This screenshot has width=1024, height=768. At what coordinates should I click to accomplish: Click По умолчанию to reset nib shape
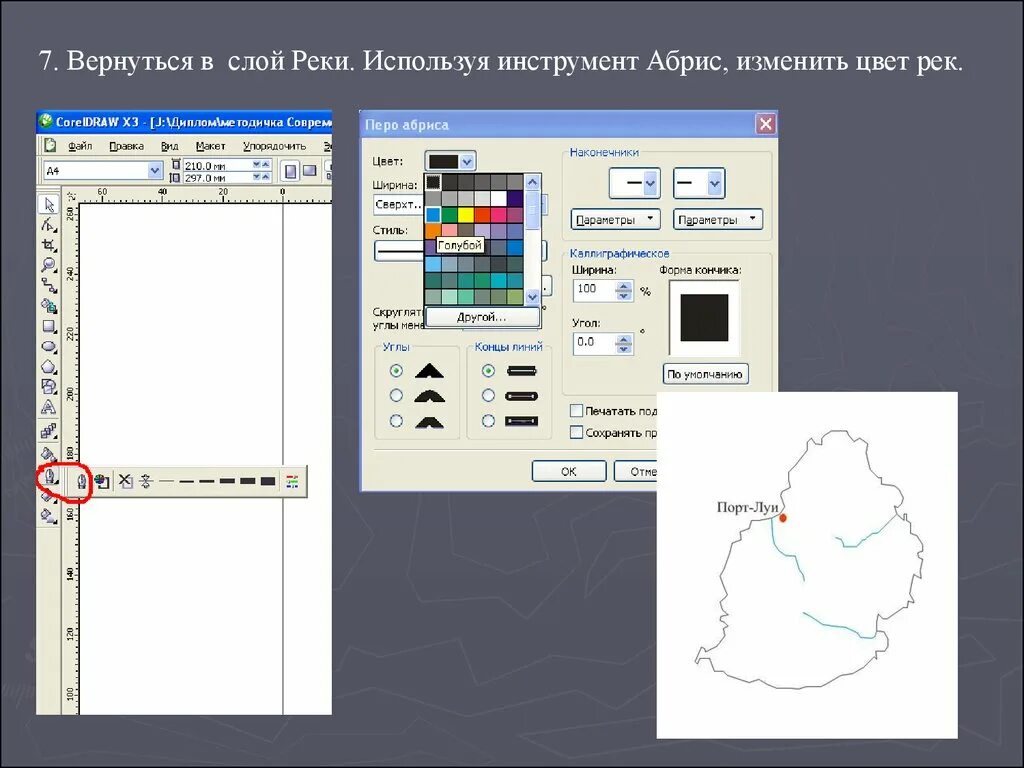[706, 373]
